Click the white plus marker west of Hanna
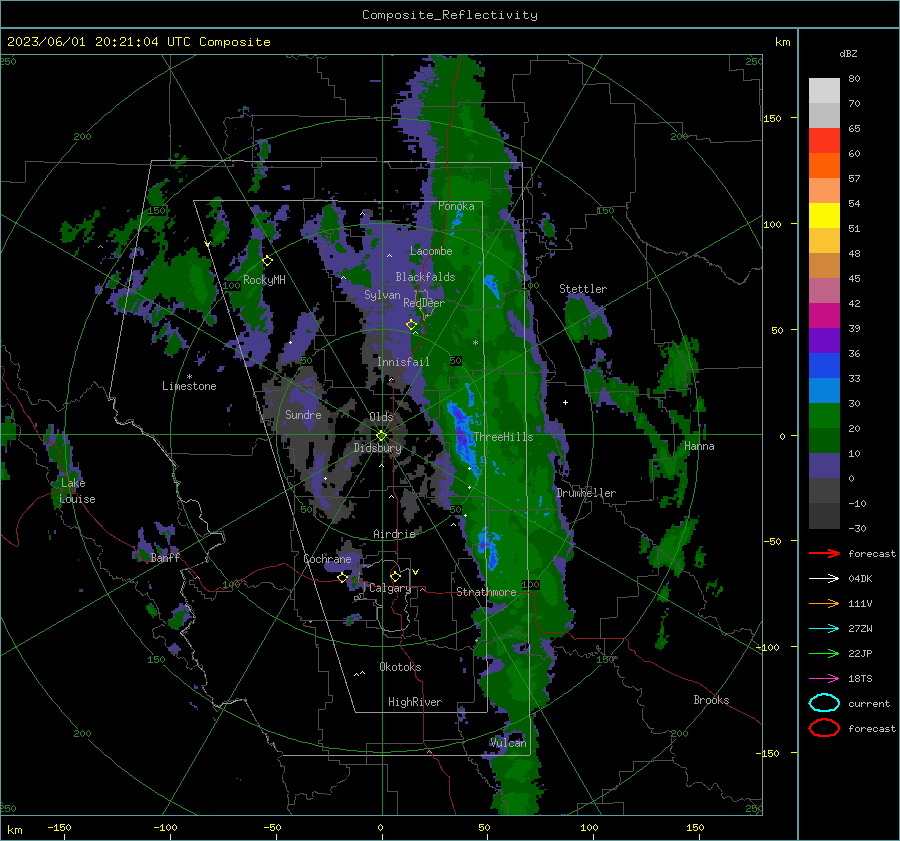Viewport: 900px width, 841px height. pos(565,402)
